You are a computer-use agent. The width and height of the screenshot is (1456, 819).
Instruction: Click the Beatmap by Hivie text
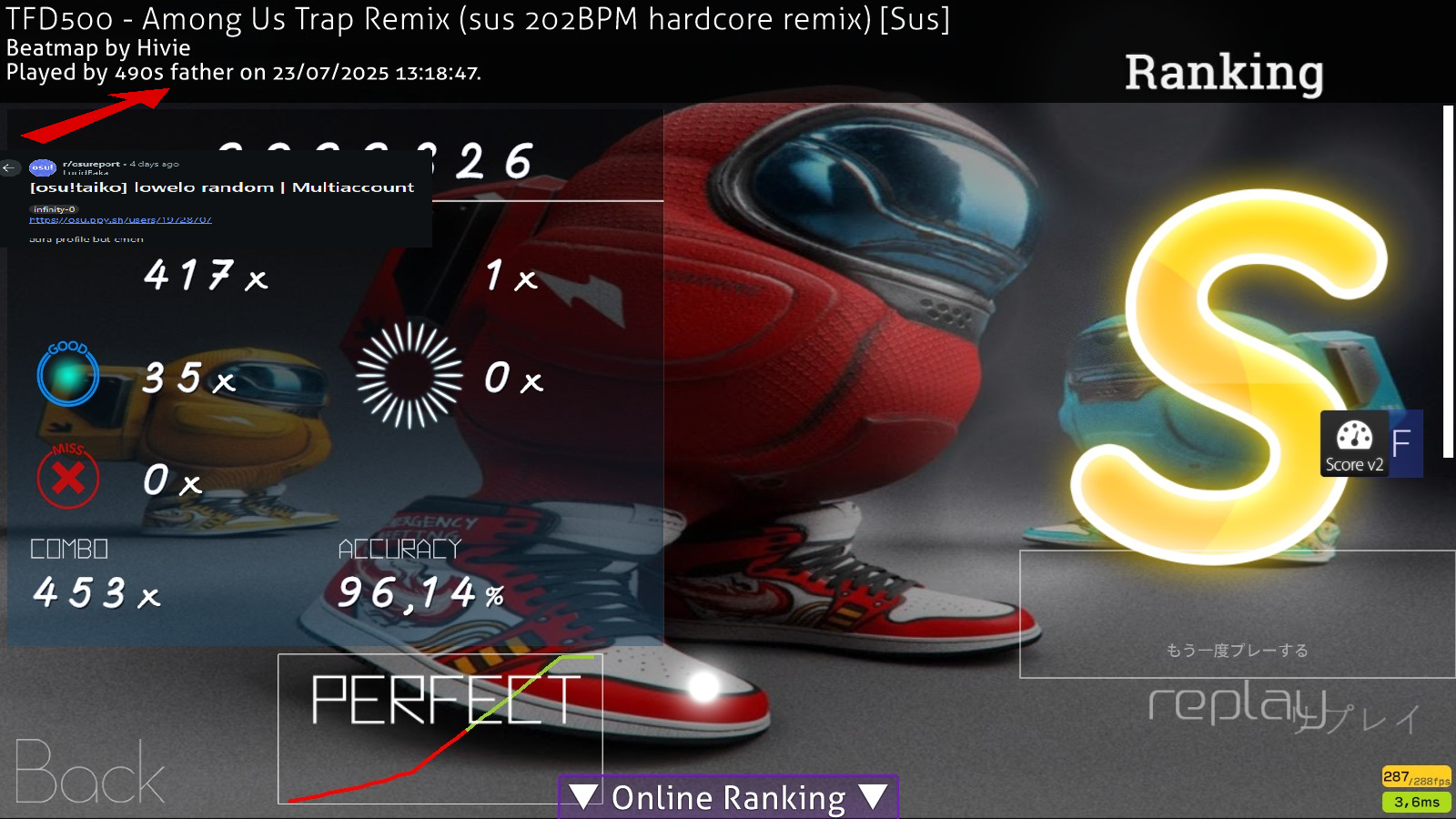[98, 48]
